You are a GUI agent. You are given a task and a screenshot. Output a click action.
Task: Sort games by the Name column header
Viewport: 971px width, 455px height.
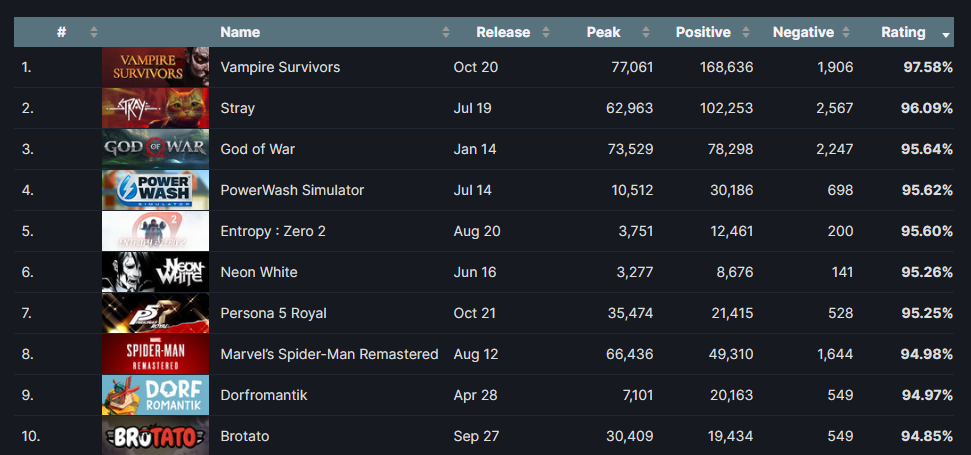pyautogui.click(x=240, y=32)
